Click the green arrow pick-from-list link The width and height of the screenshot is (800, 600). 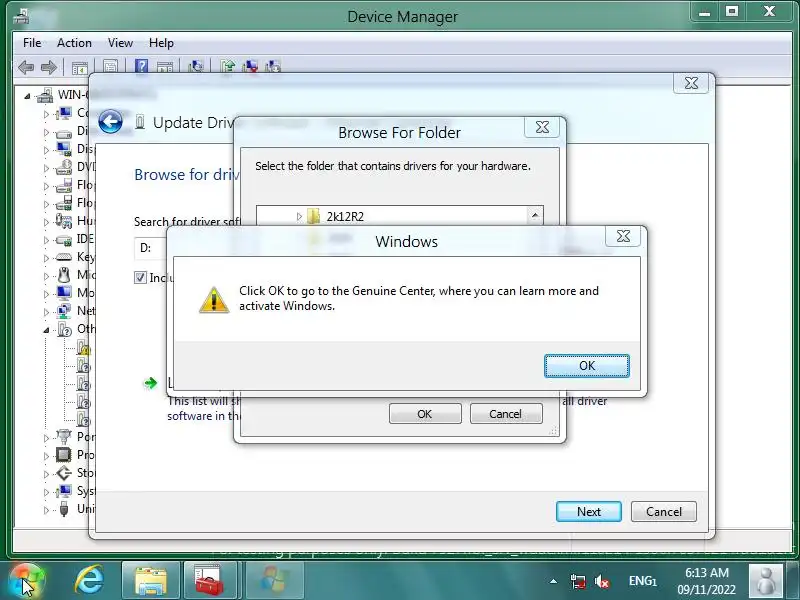tap(151, 383)
